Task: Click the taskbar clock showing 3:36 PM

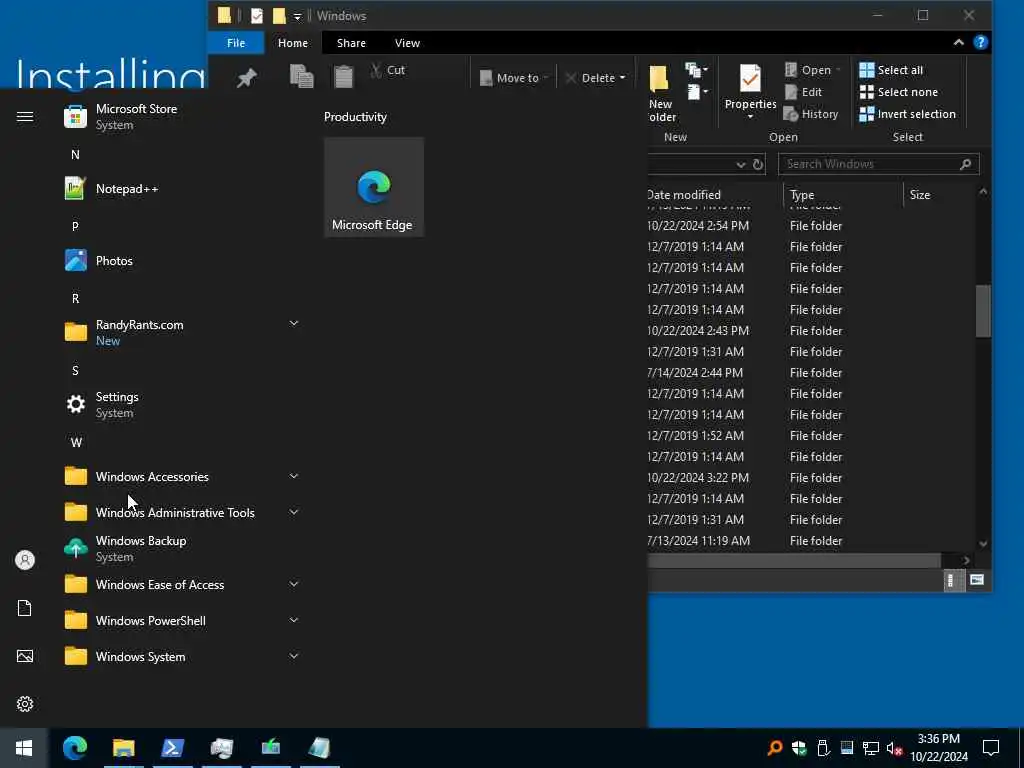Action: (x=938, y=748)
